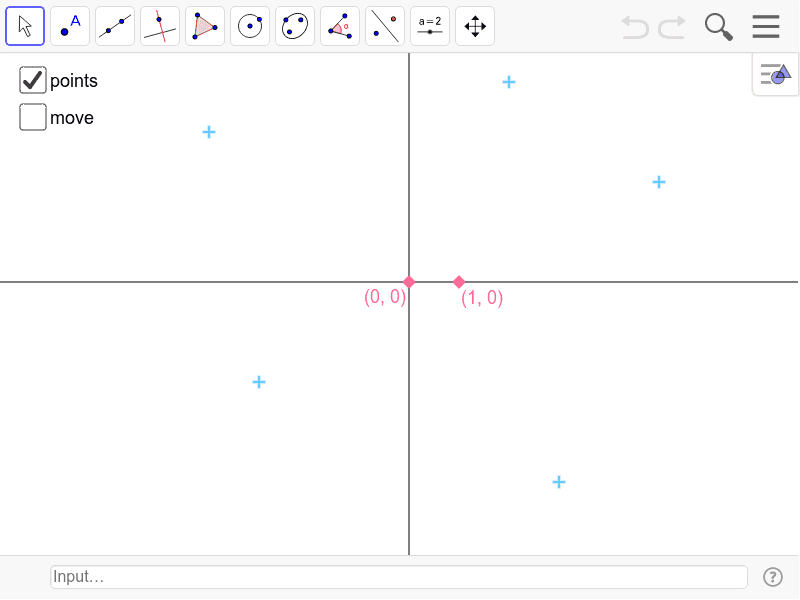Screen dimensions: 800x600
Task: Select the Line through two points tool
Action: tap(115, 26)
